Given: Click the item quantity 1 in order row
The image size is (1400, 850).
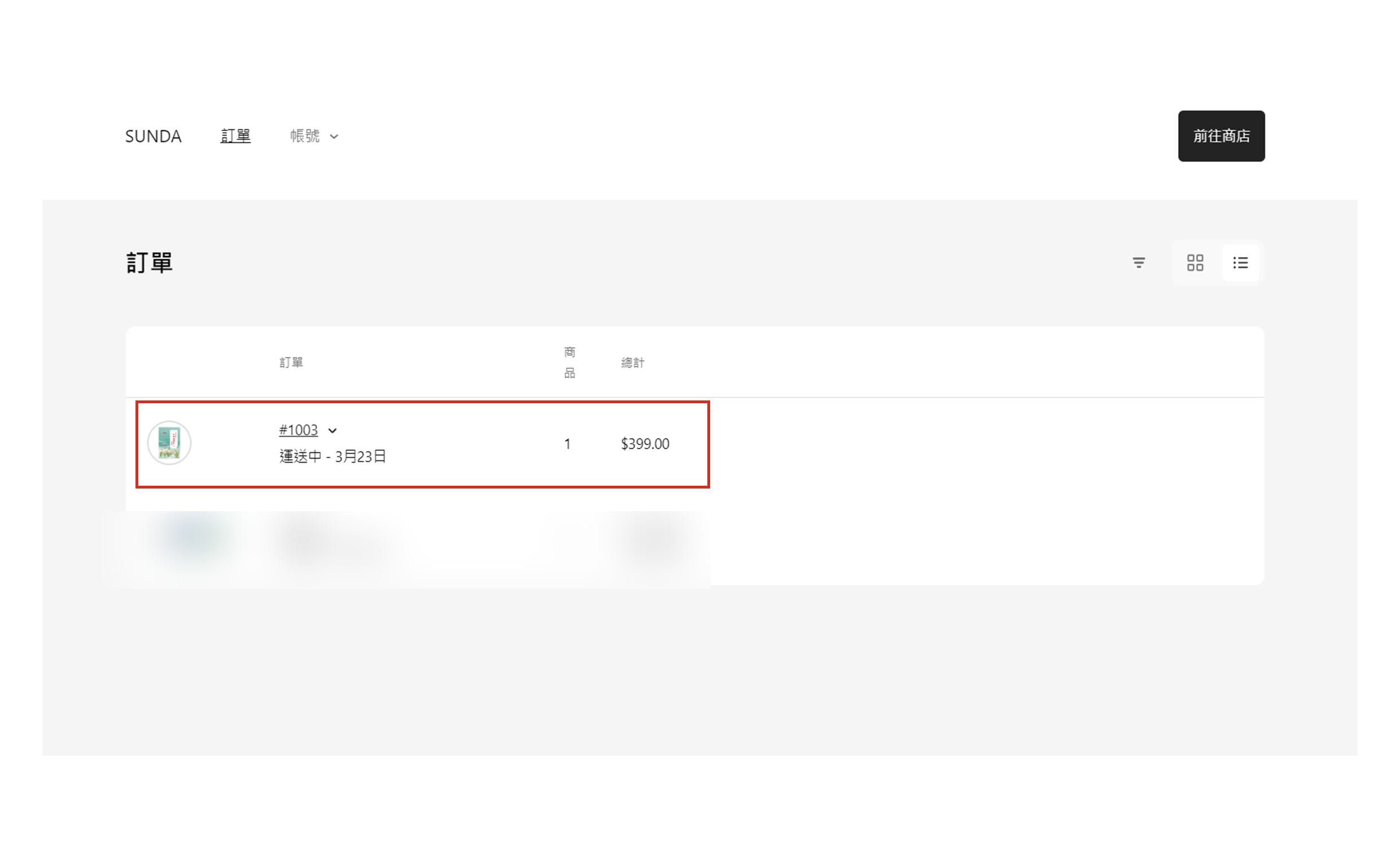Looking at the screenshot, I should point(567,443).
